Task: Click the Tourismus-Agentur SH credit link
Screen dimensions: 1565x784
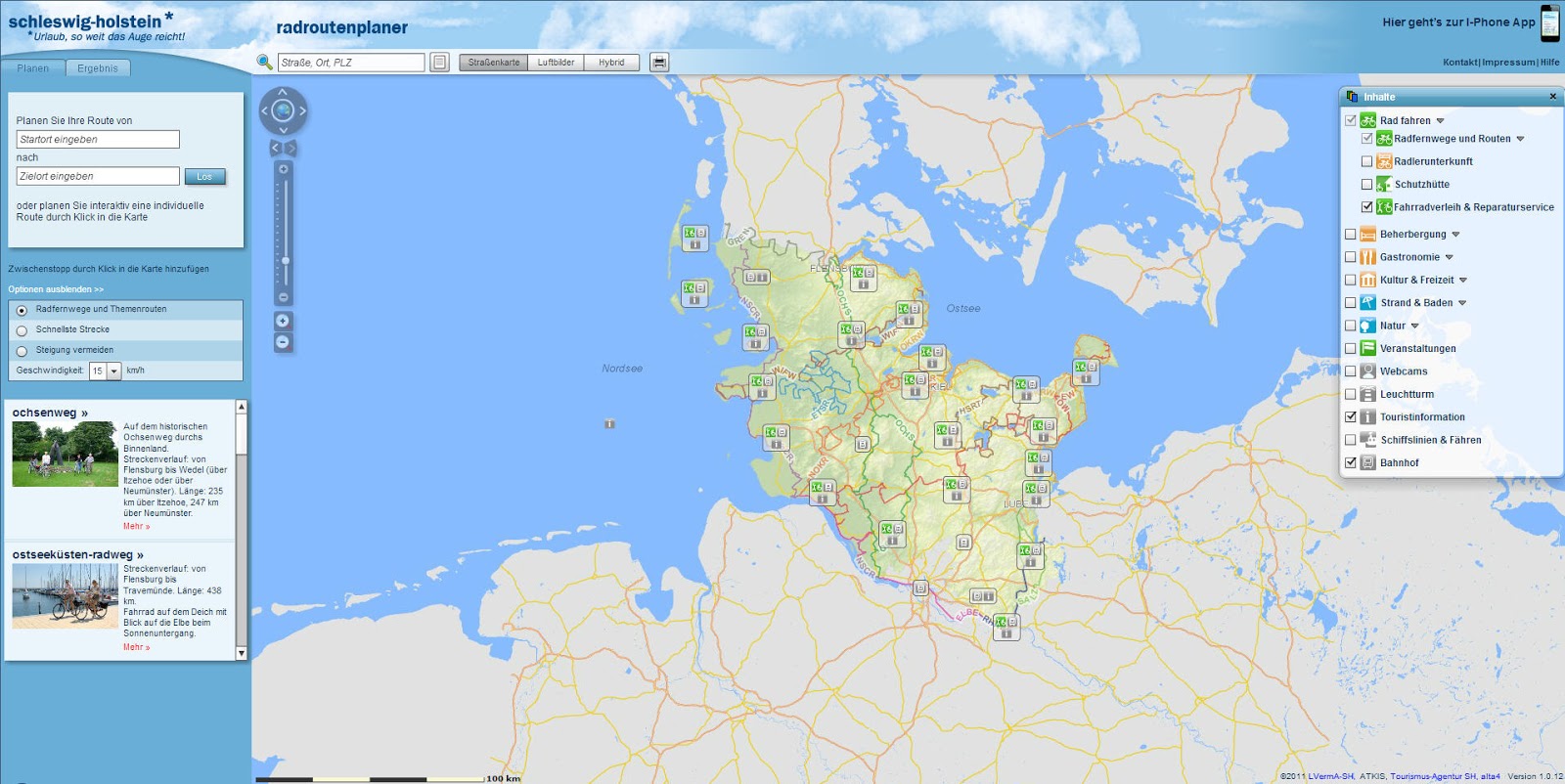Action: [1433, 776]
